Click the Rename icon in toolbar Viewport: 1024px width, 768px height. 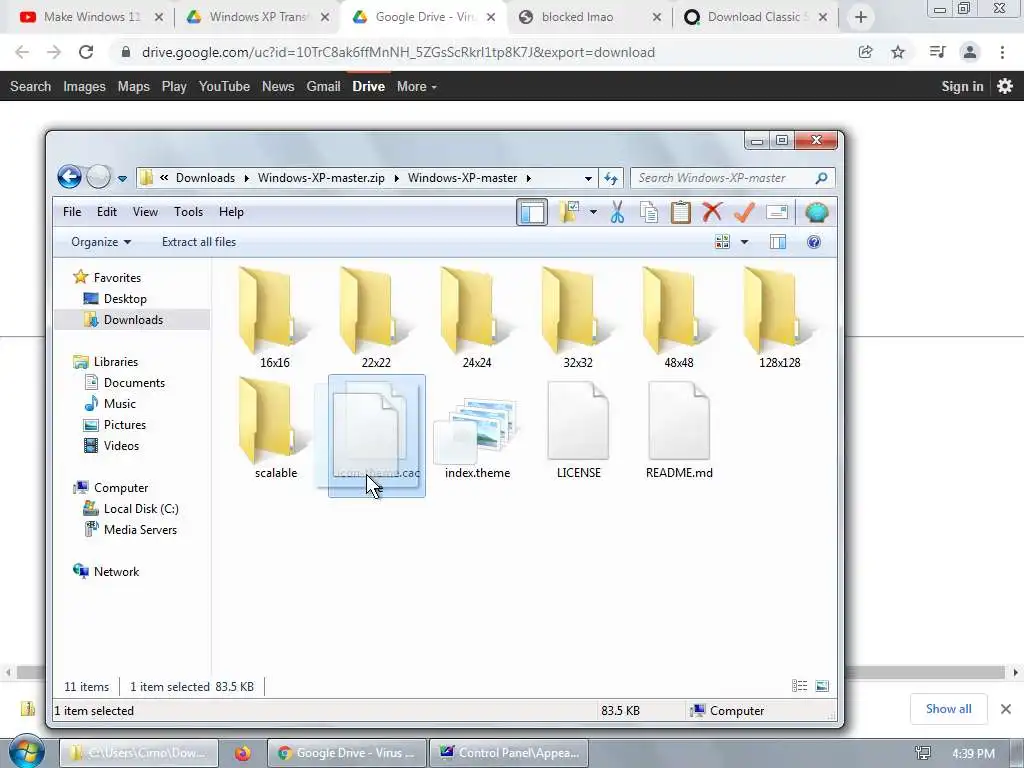pos(776,212)
